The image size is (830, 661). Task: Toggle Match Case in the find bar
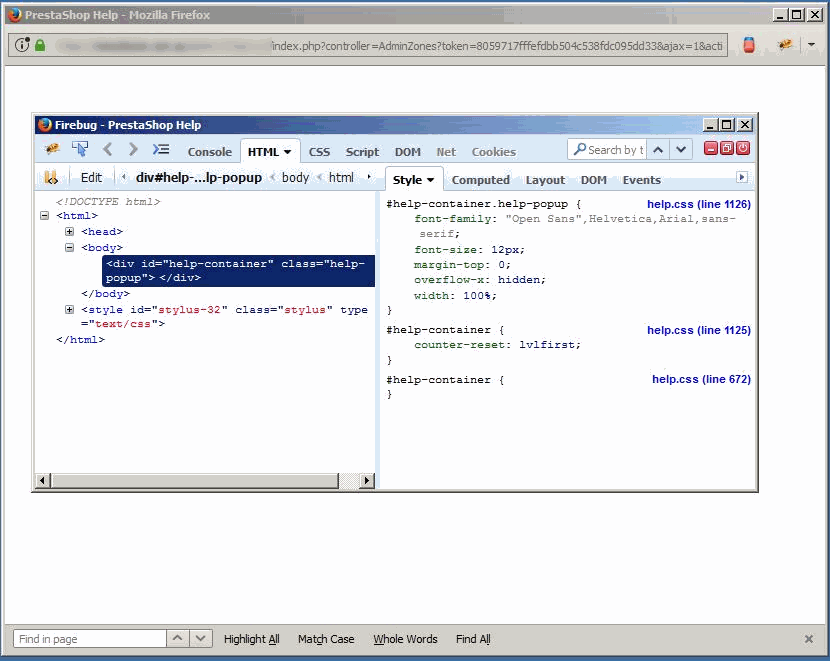[326, 639]
